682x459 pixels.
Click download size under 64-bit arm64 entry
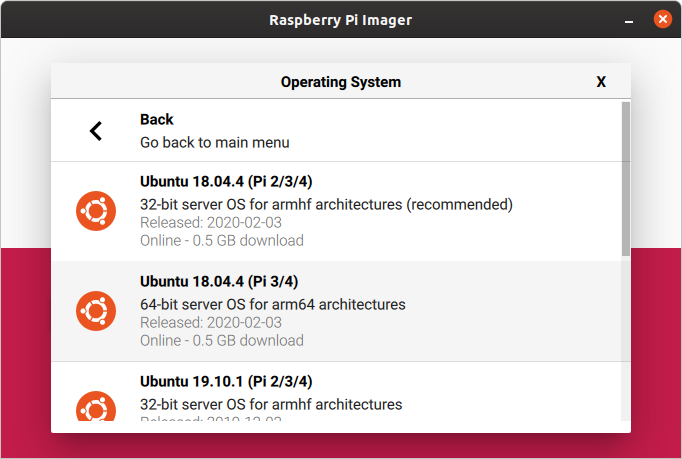222,341
